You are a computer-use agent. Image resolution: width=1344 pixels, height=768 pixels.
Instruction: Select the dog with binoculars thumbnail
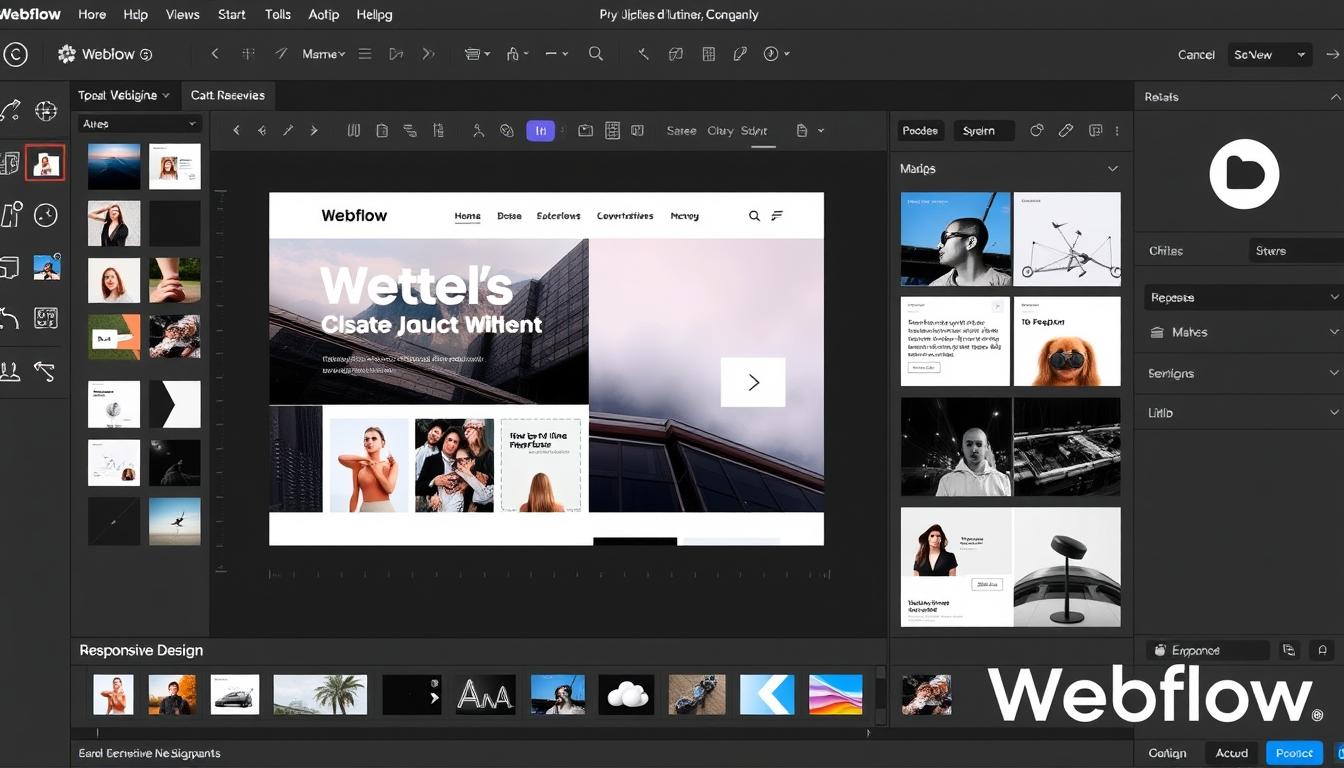tap(1067, 341)
